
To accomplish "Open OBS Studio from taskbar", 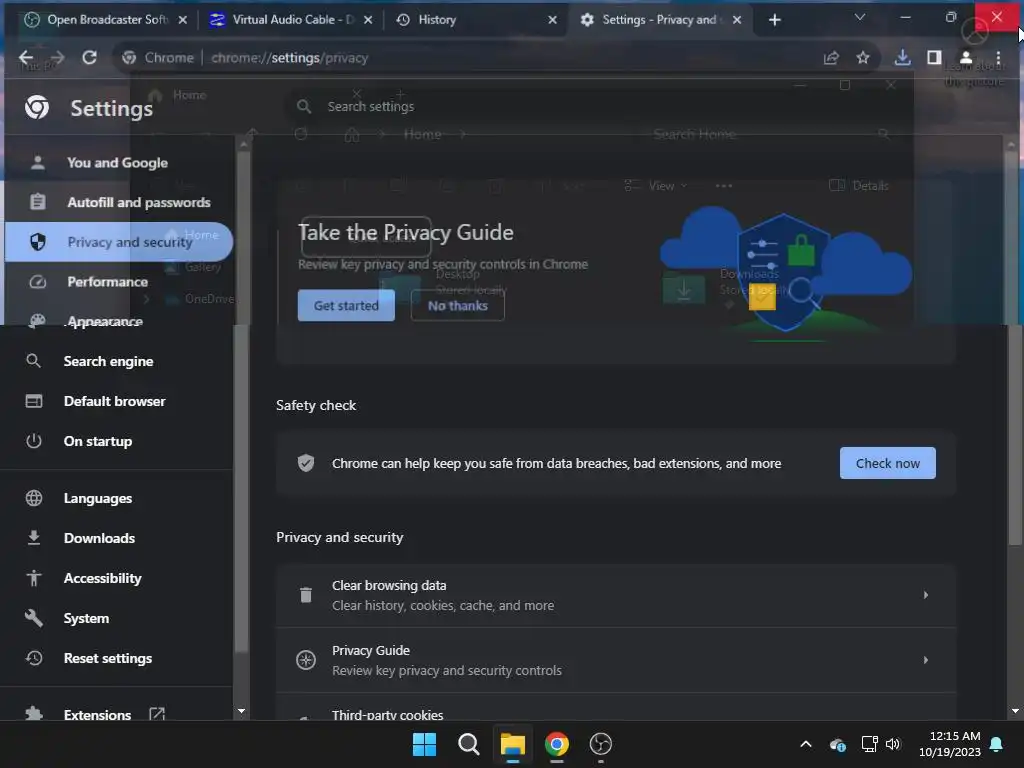I will click(x=601, y=744).
